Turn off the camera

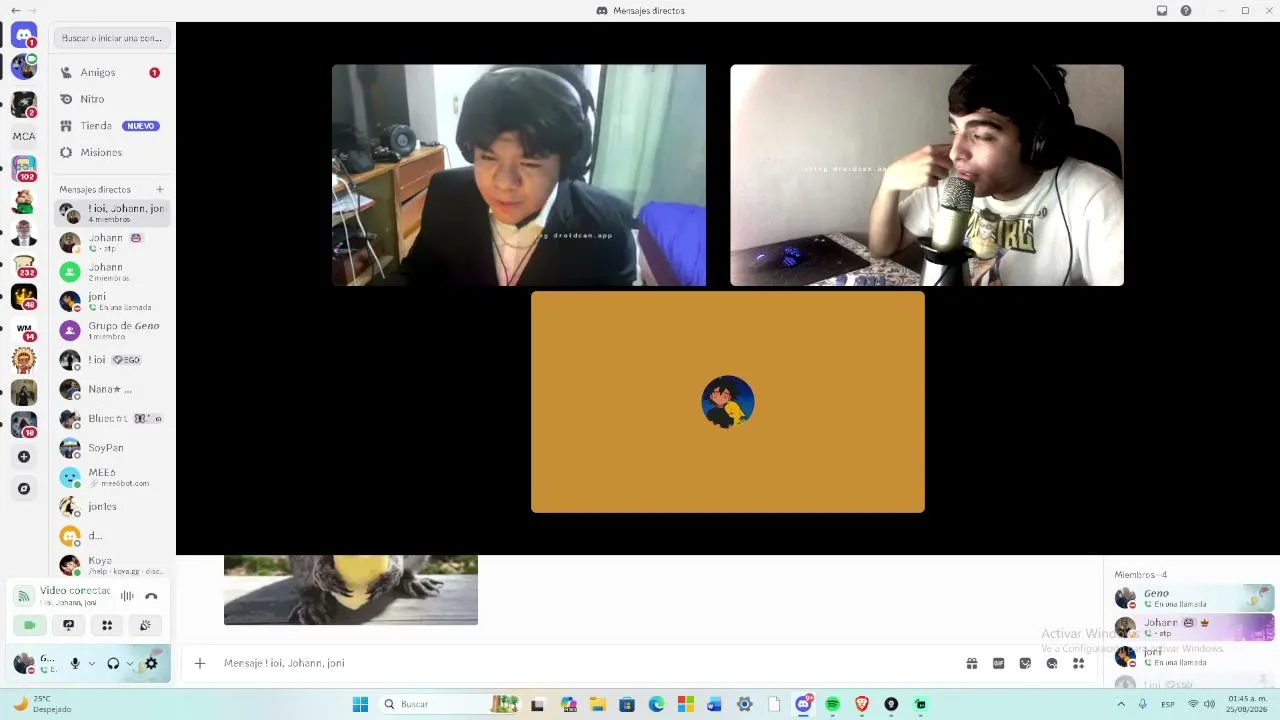(30, 625)
